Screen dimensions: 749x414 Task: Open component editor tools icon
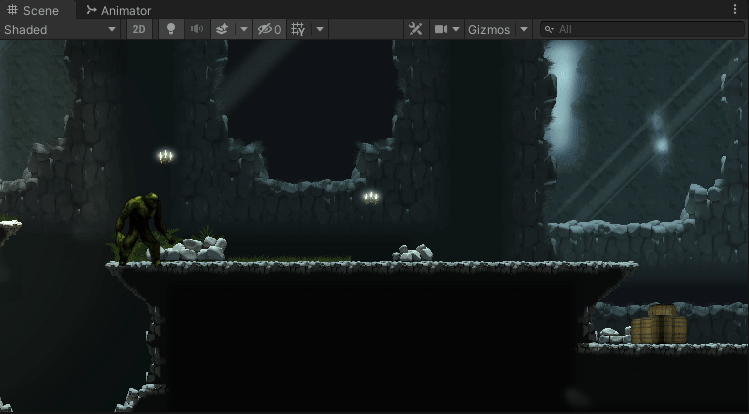pos(416,30)
